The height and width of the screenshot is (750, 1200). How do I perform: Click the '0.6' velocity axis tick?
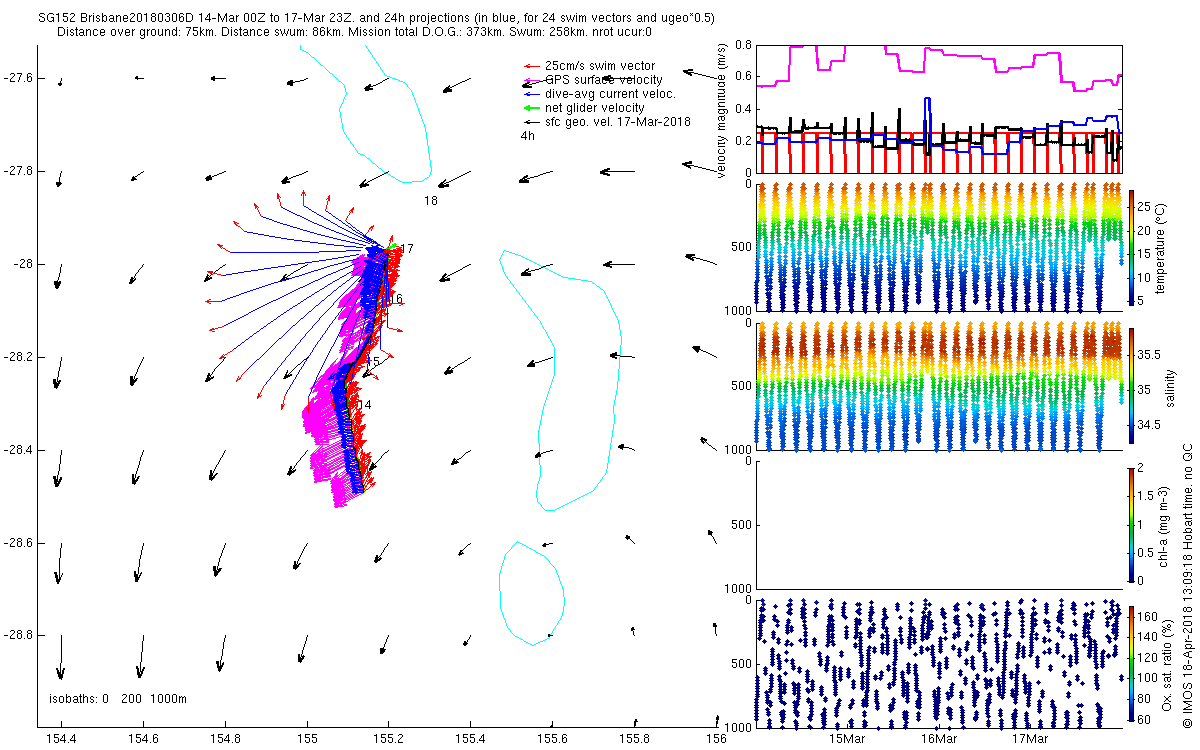pos(743,77)
